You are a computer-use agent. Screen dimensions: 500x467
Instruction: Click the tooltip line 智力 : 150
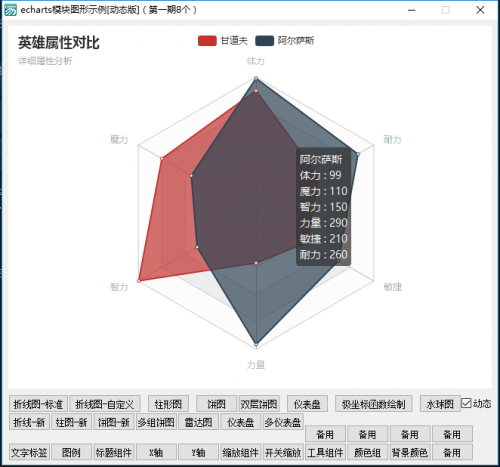point(323,207)
